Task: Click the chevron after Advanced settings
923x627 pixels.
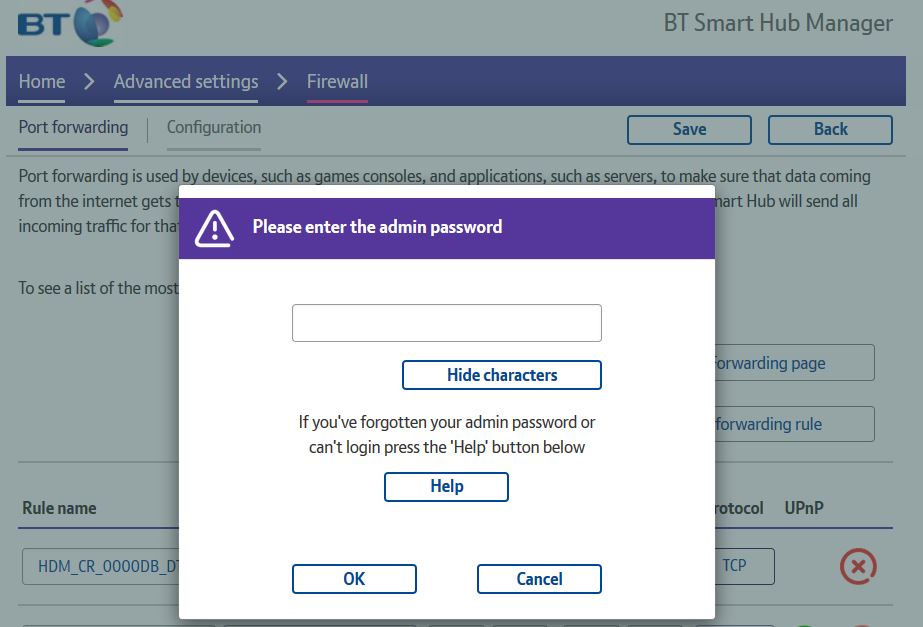Action: point(282,81)
